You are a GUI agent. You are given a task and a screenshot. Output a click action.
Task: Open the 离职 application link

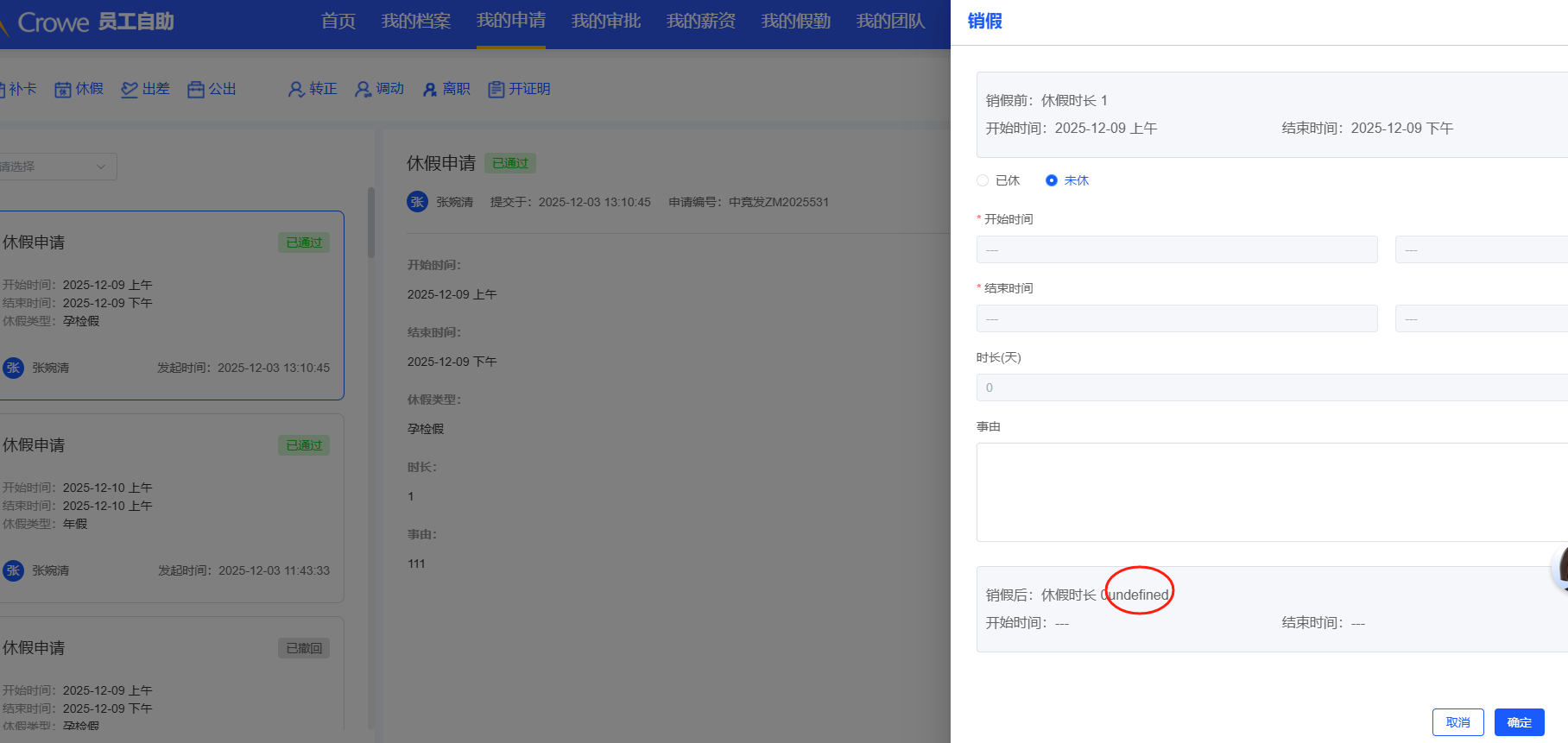[446, 89]
